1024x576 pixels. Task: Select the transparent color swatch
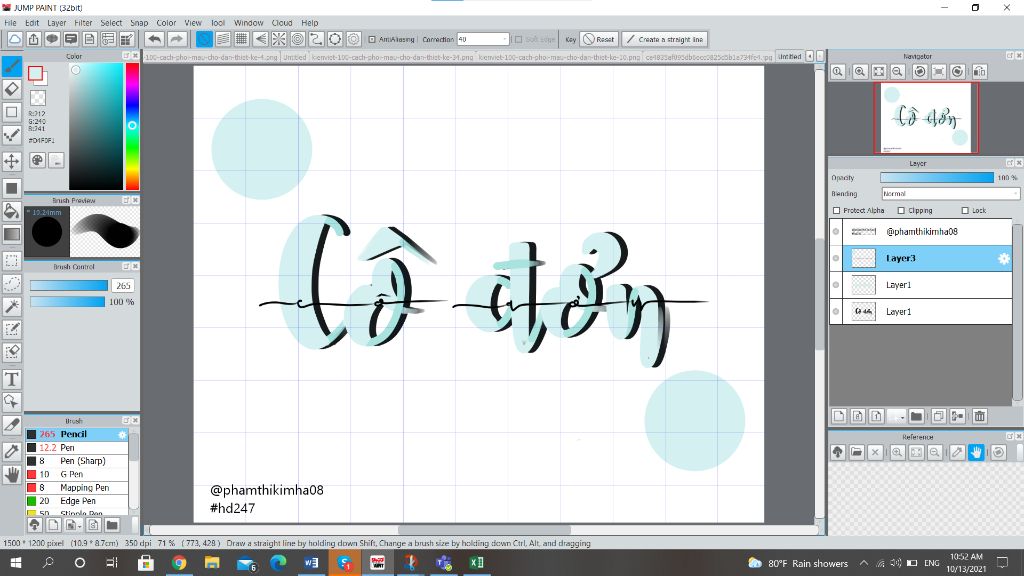(38, 98)
